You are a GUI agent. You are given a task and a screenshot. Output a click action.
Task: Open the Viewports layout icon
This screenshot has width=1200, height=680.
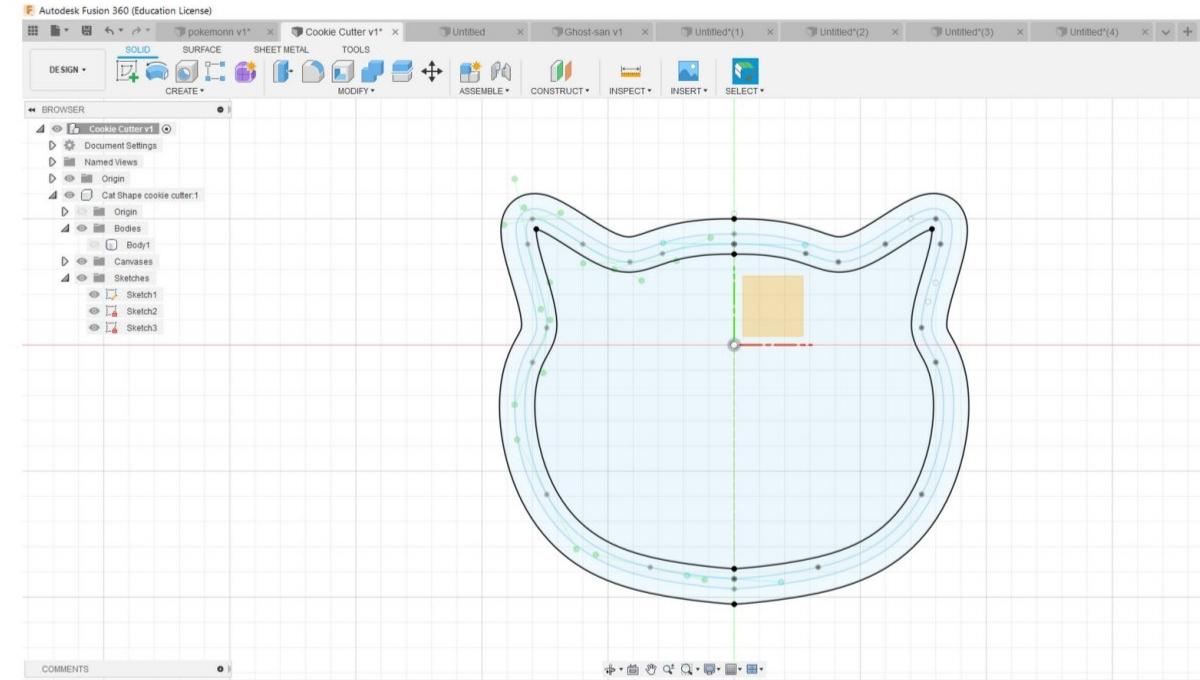tap(752, 669)
